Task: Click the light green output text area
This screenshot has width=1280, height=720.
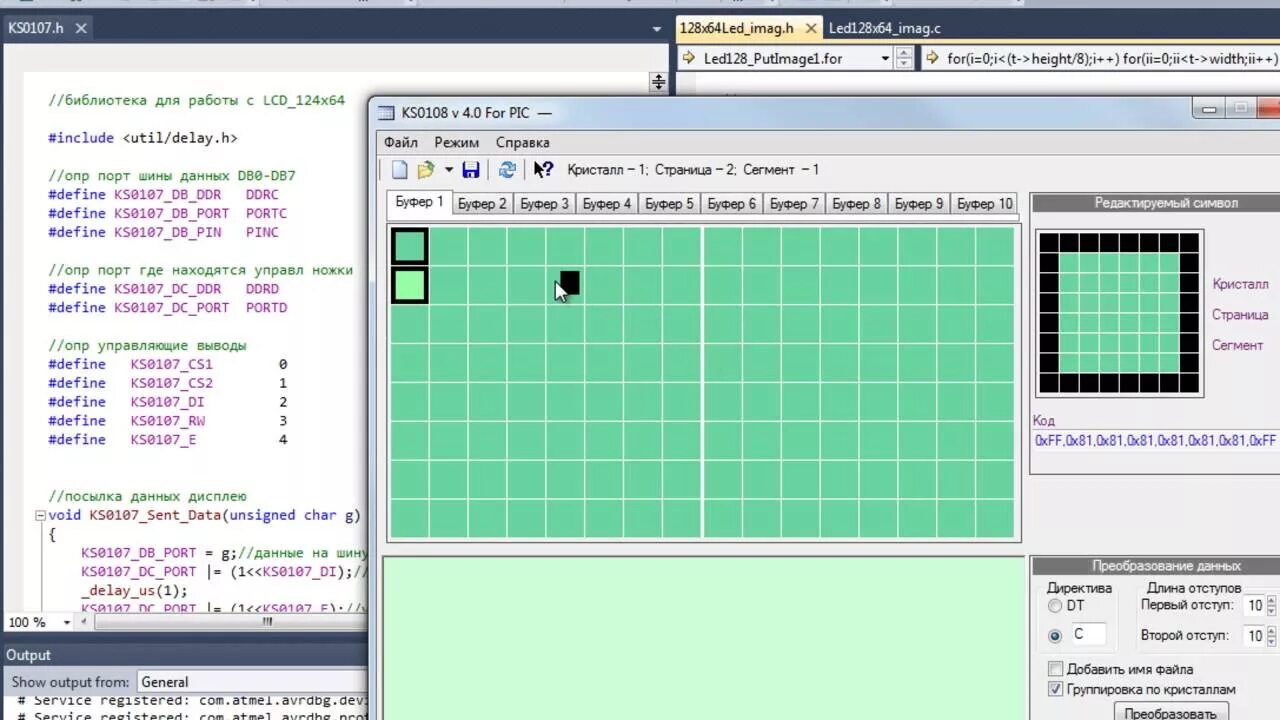Action: click(x=702, y=639)
